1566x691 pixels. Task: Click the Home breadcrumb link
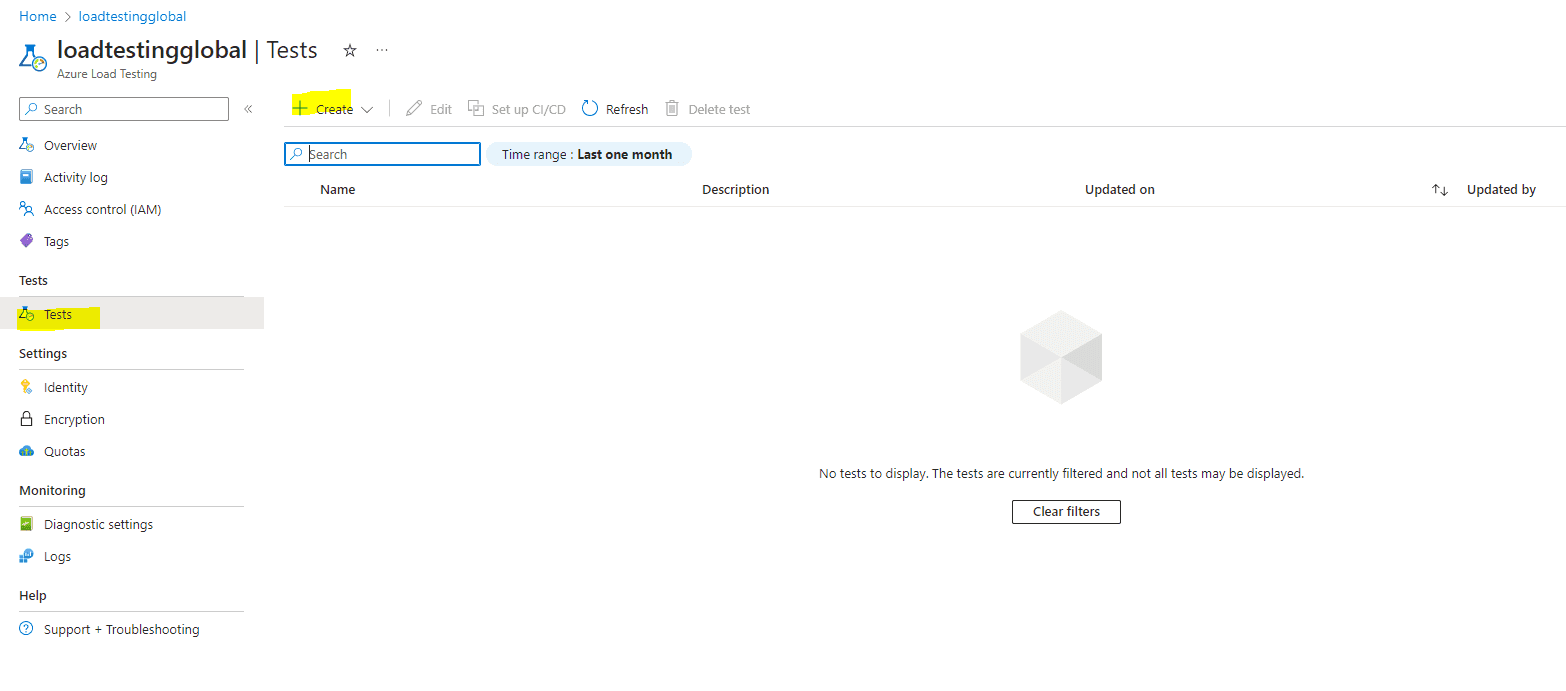pos(37,16)
